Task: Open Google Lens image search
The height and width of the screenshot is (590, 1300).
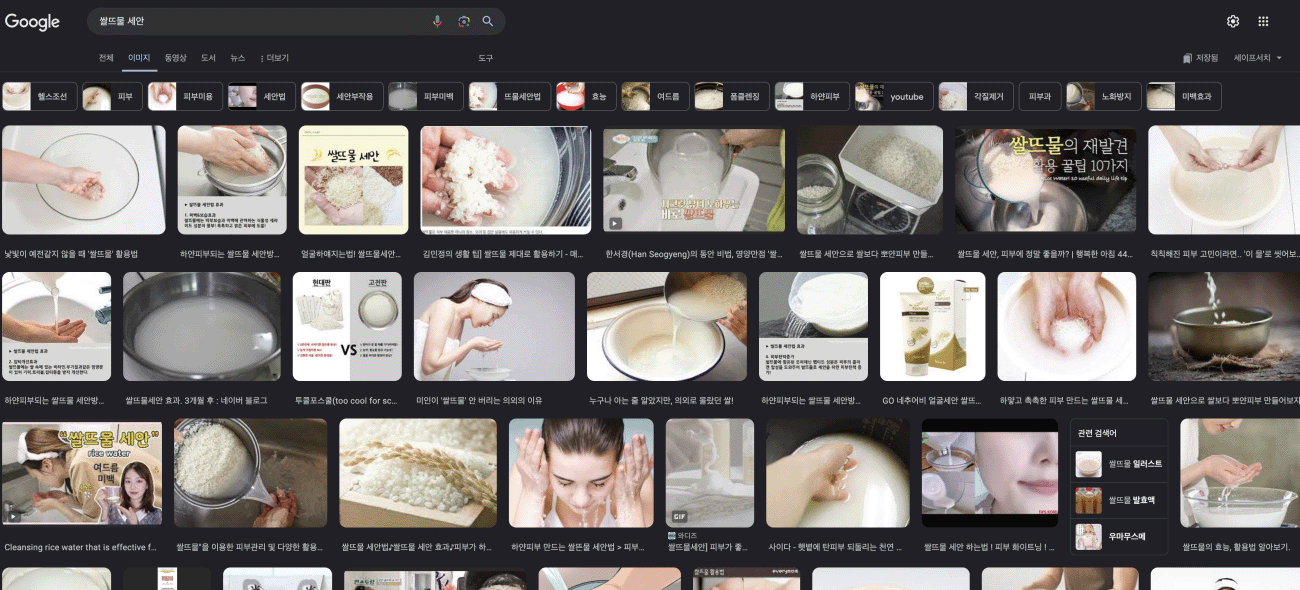Action: coord(463,21)
